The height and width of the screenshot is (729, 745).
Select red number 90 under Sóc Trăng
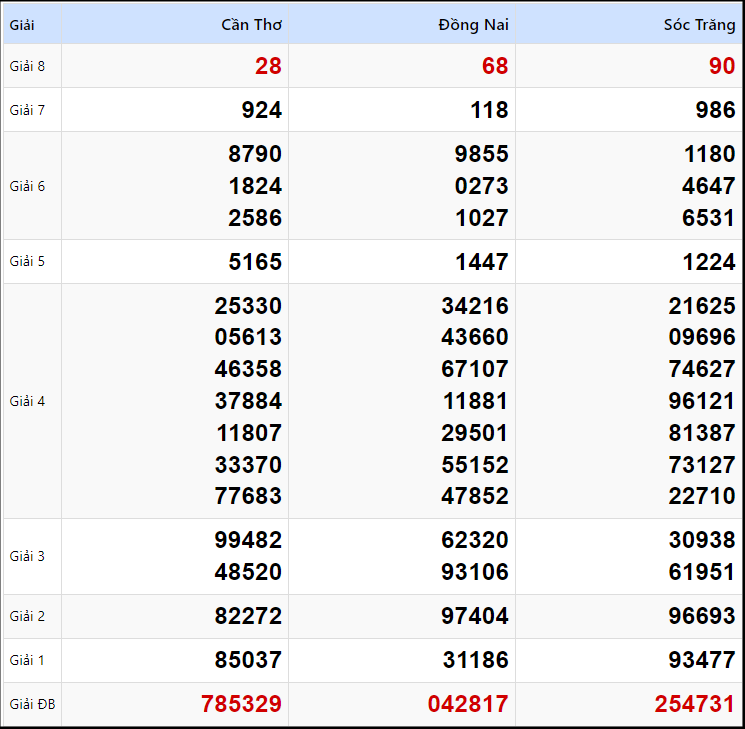tap(722, 66)
